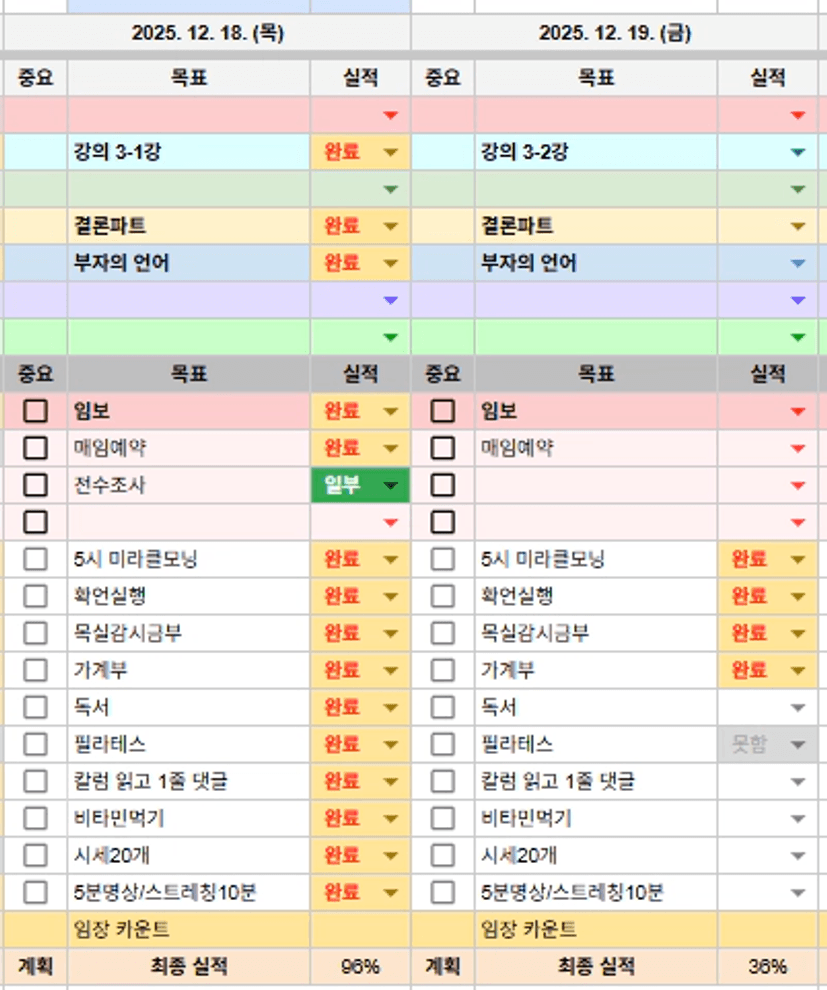The image size is (827, 990).
Task: Select the 36% final result cell
Action: click(x=767, y=967)
